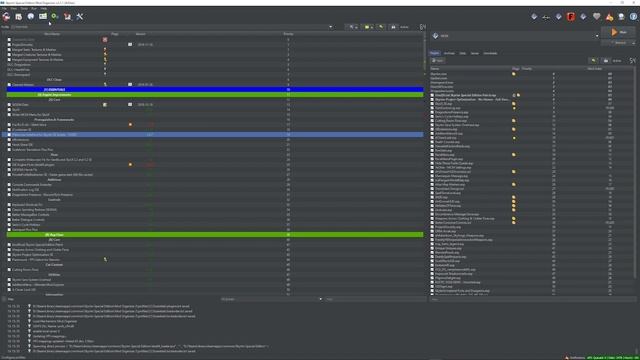This screenshot has width=640, height=360.
Task: Click restore backup icon above plugin list
Action: pos(593,60)
